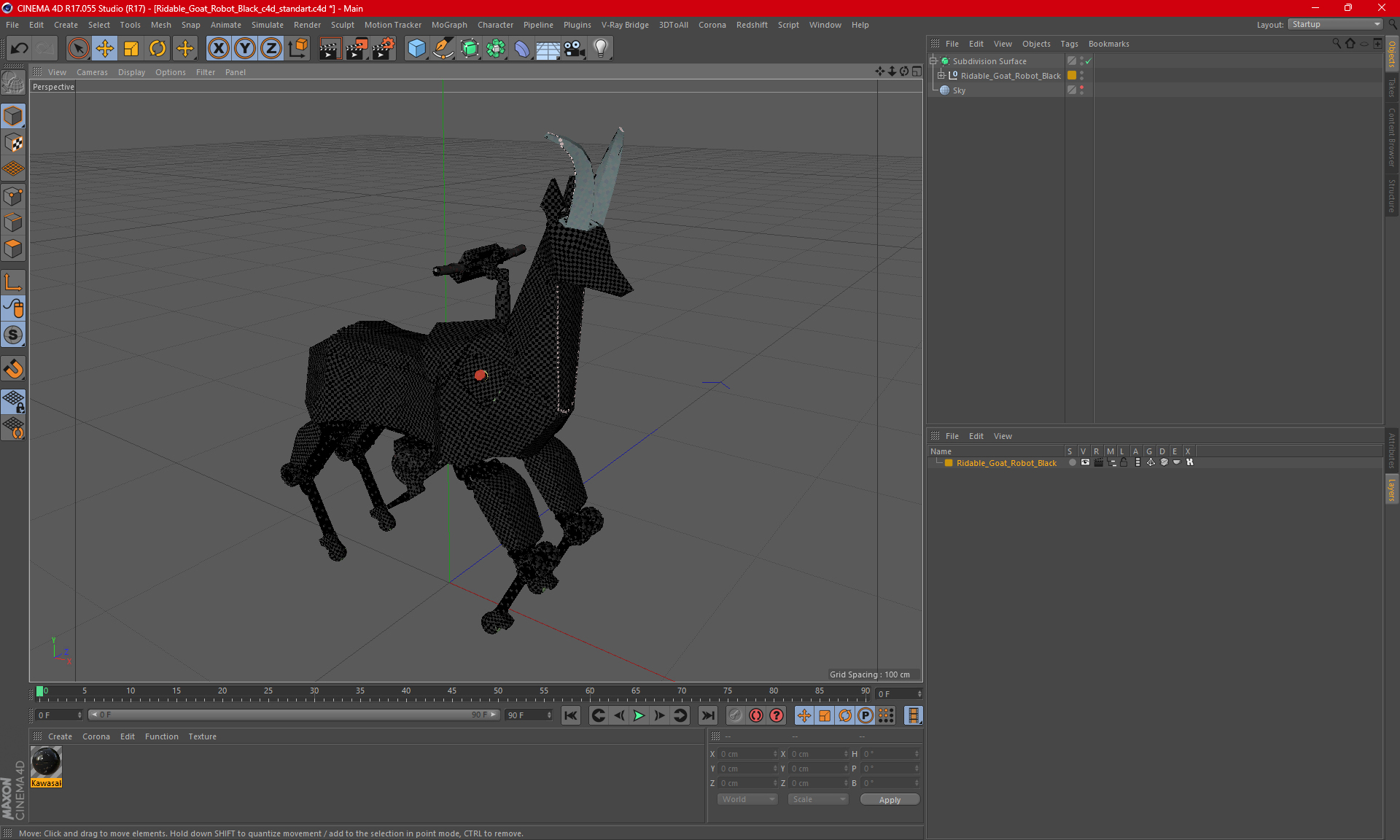The width and height of the screenshot is (1400, 840).
Task: Click the X position field stepper
Action: click(x=775, y=754)
